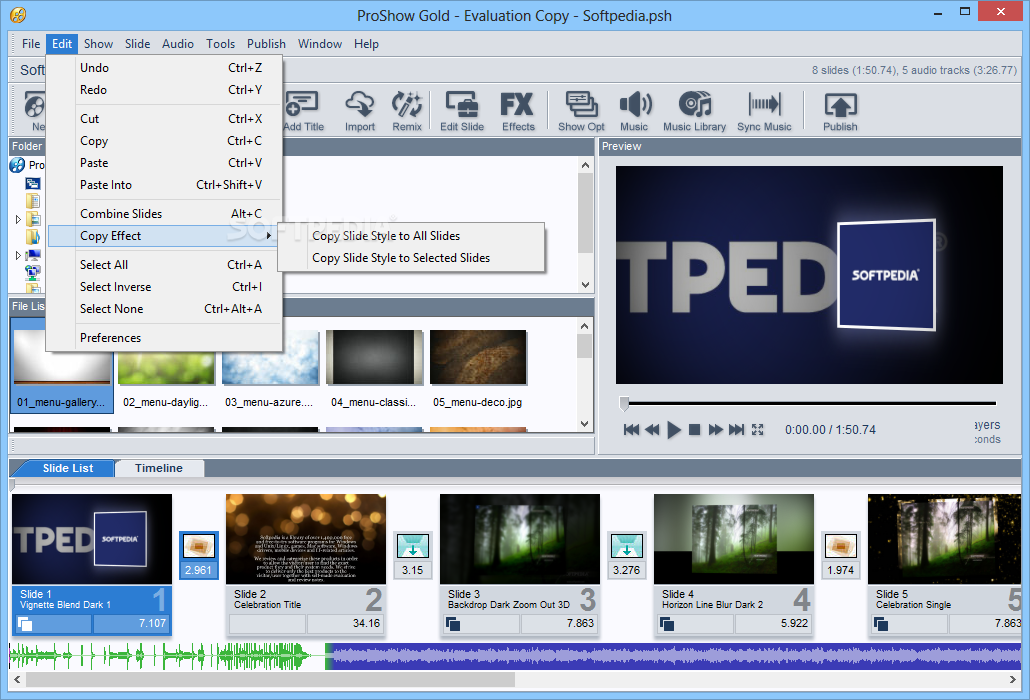The image size is (1030, 700).
Task: Choose Select None
Action: click(165, 309)
